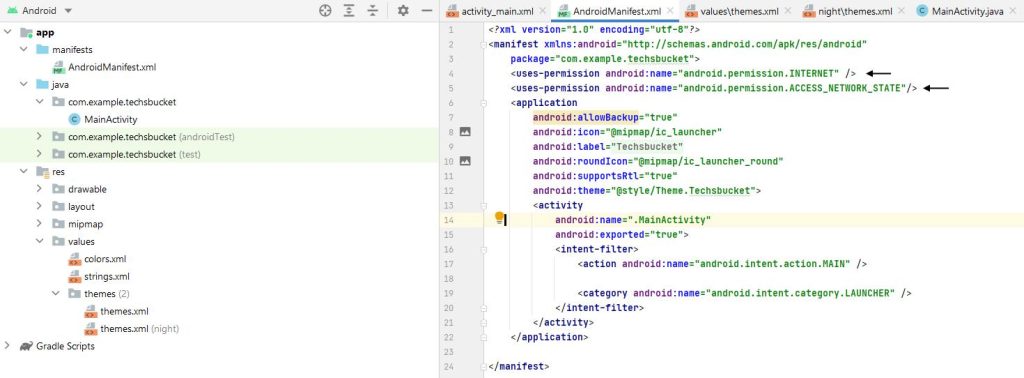
Task: Expand the drawable folder
Action: click(39, 189)
